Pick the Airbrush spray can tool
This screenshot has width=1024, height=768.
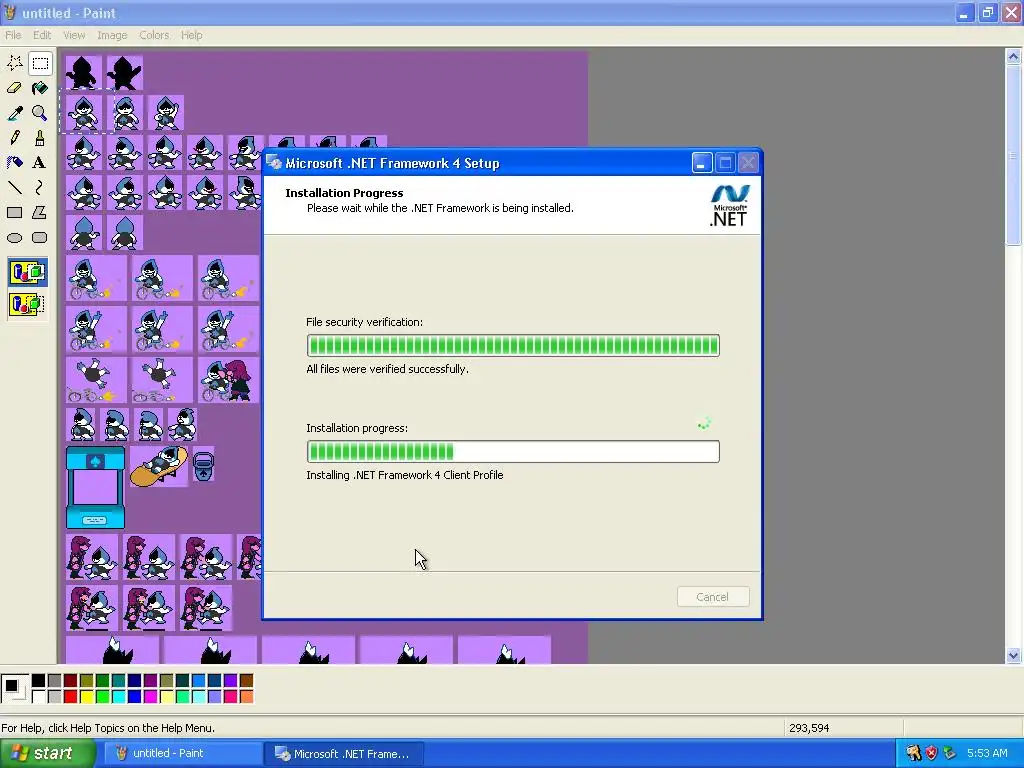(14, 163)
